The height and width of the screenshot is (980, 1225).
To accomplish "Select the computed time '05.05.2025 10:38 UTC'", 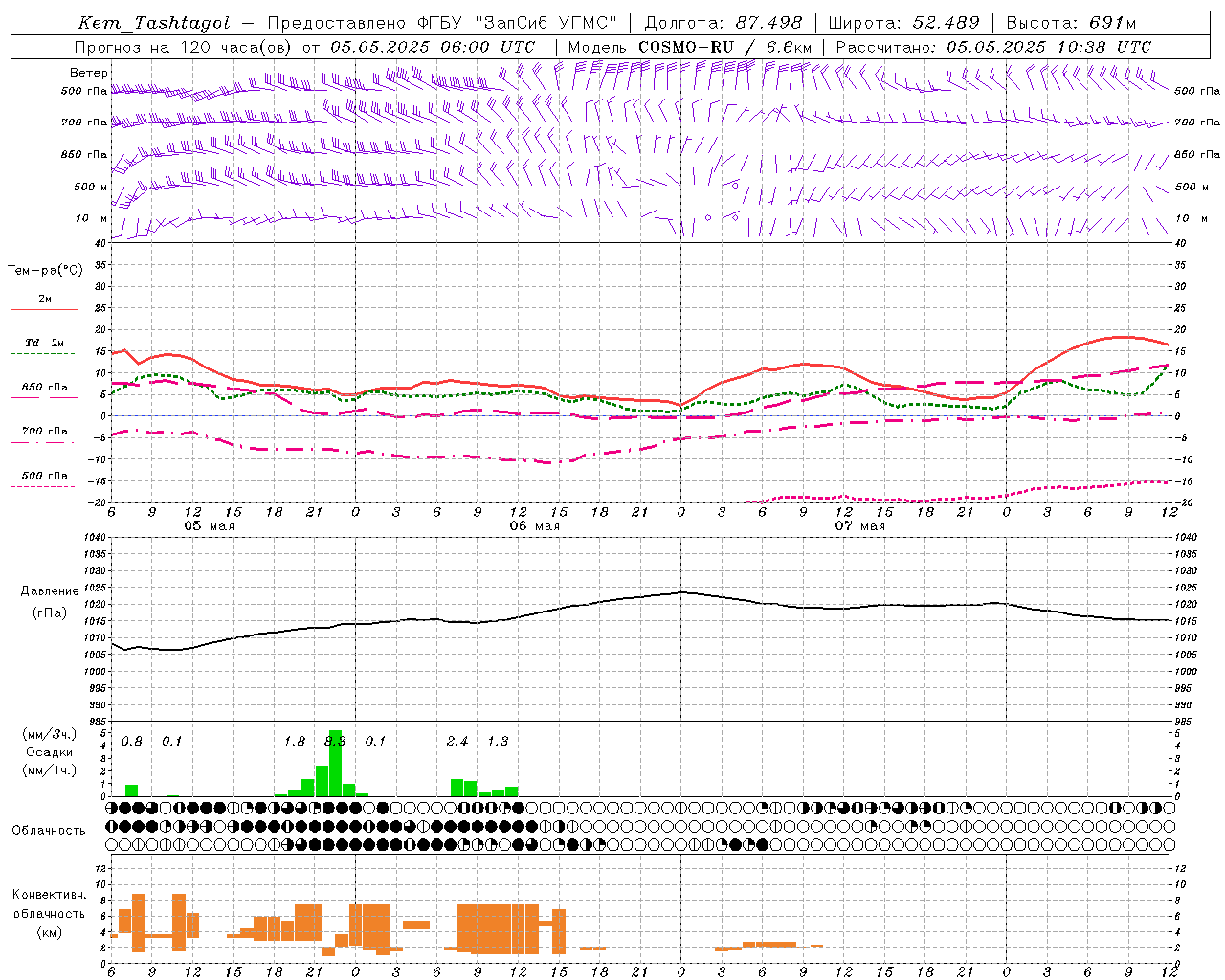I will pyautogui.click(x=1049, y=47).
